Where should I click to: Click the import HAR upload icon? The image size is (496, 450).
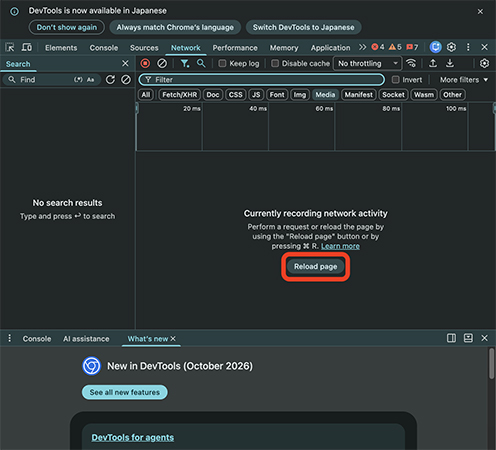tap(433, 63)
